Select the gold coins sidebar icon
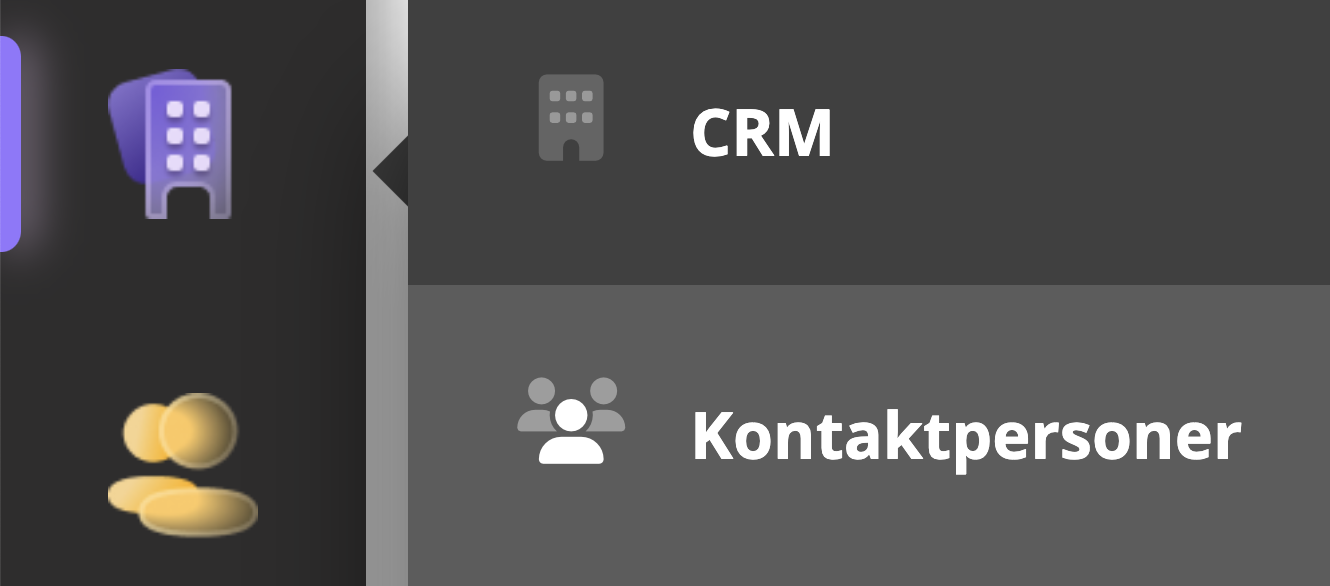Viewport: 1330px width, 586px height. [182, 465]
